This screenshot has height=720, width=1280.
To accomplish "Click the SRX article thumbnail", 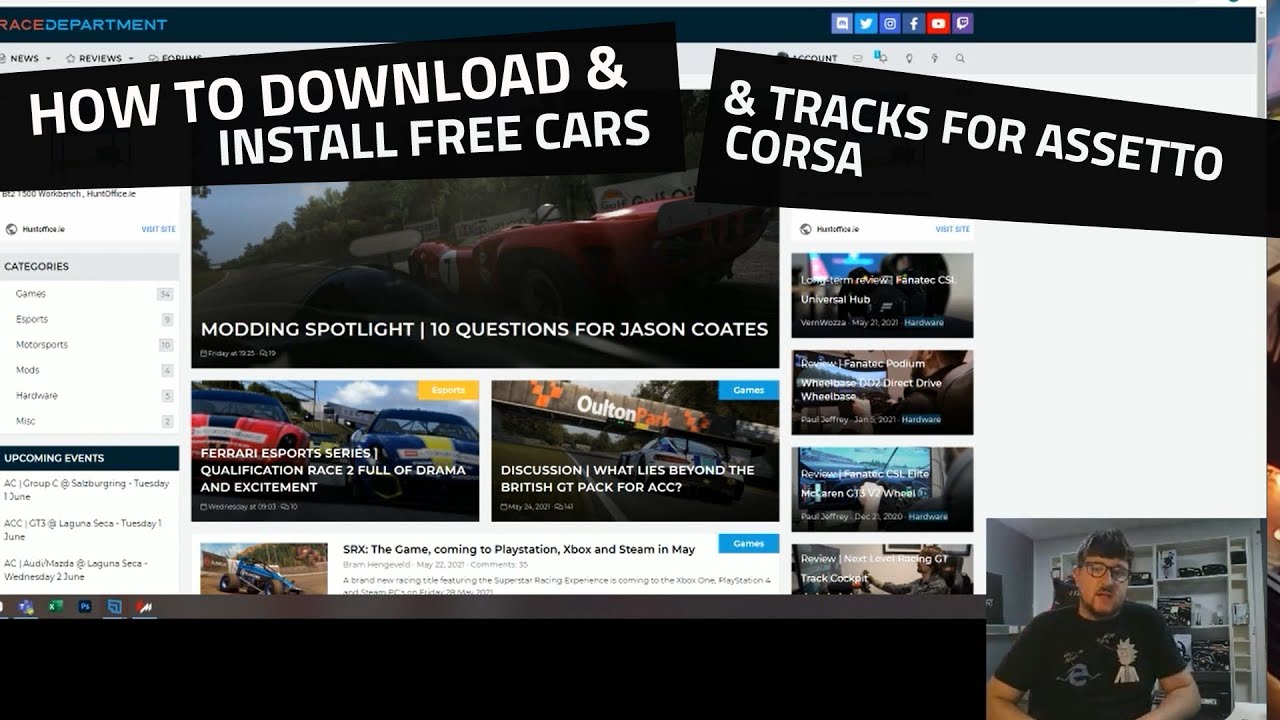I will pos(264,569).
